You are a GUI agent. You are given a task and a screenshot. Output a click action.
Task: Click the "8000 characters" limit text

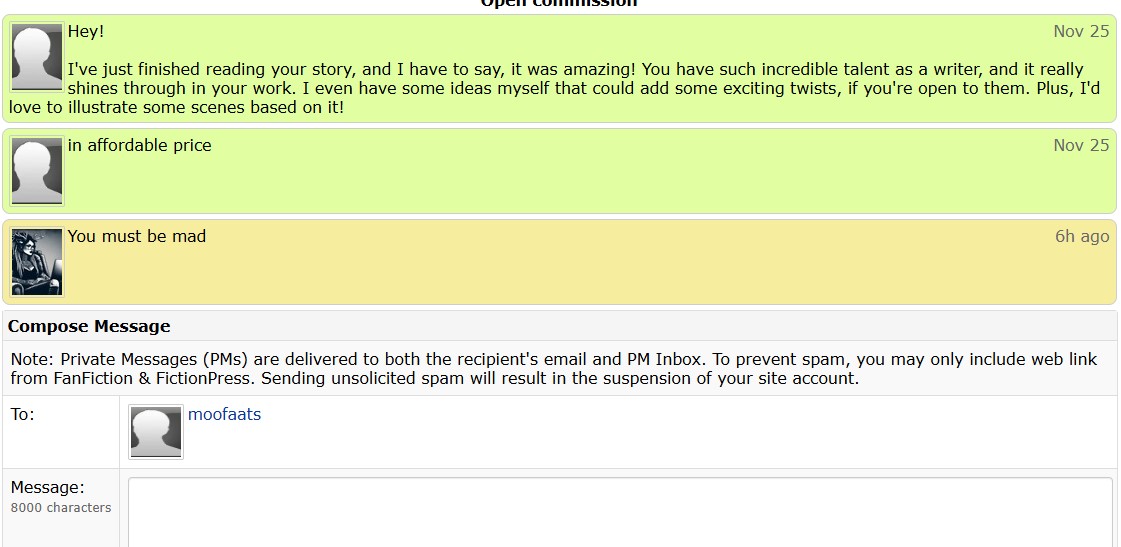click(x=61, y=507)
